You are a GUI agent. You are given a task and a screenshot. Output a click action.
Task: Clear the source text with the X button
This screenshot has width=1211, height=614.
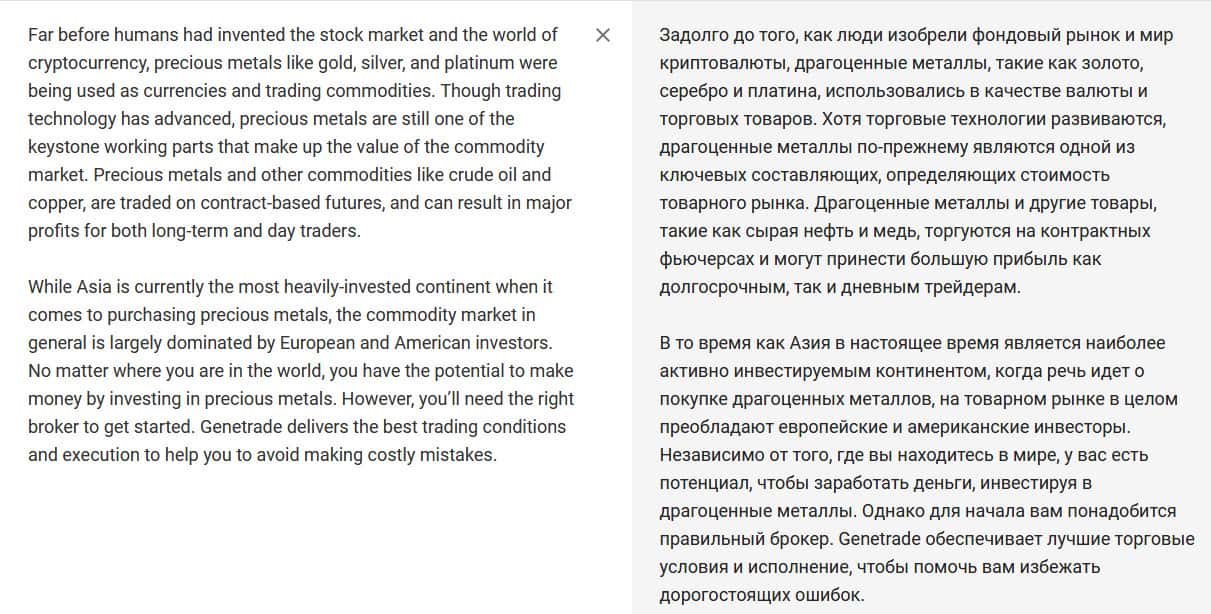pyautogui.click(x=603, y=35)
